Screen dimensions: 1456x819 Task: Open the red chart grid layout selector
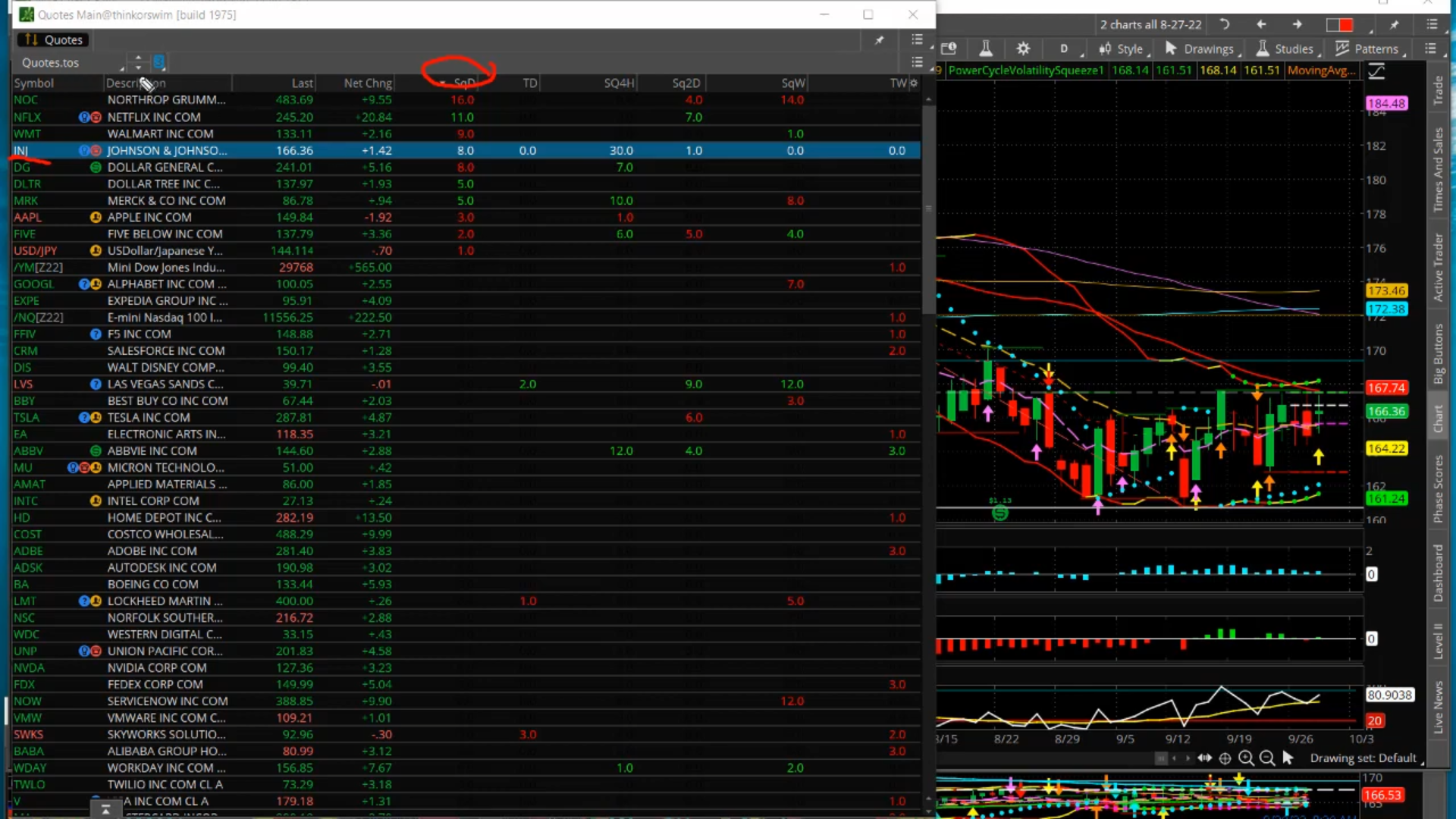tap(1340, 25)
